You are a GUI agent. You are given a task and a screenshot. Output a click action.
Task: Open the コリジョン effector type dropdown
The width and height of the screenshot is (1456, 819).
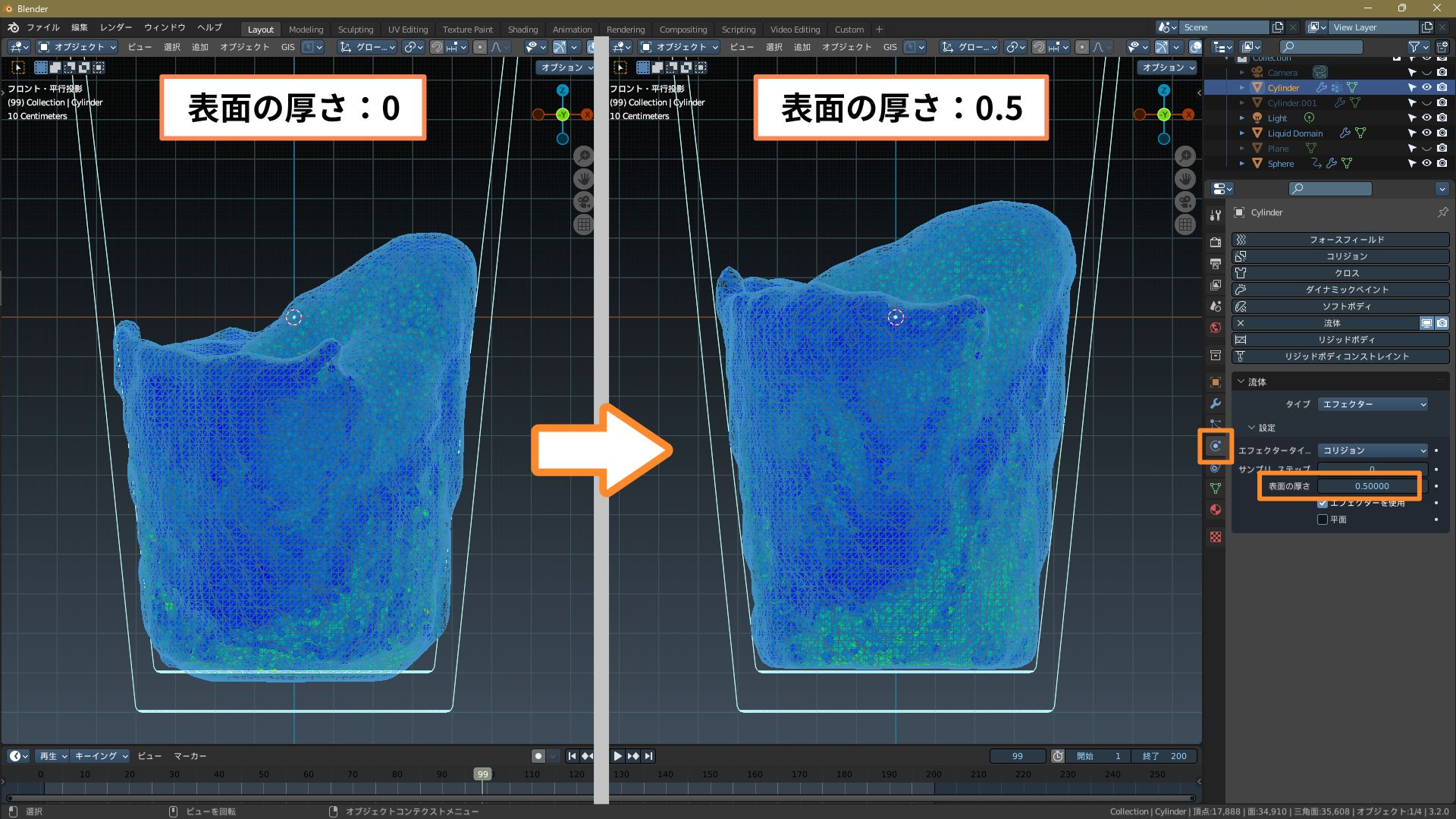(1373, 450)
